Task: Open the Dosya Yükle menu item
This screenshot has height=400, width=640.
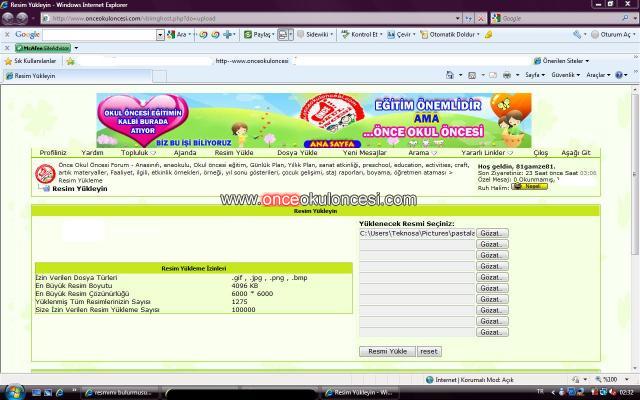Action: click(297, 152)
